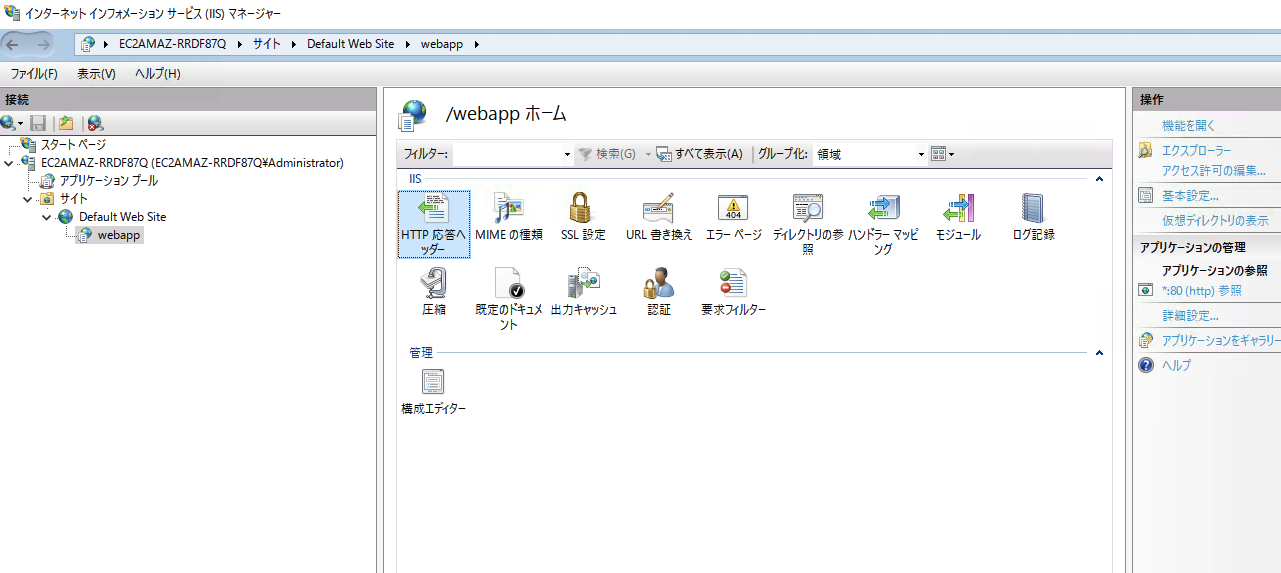
Task: Click アプリケーションをギャラリー link
Action: (1221, 341)
